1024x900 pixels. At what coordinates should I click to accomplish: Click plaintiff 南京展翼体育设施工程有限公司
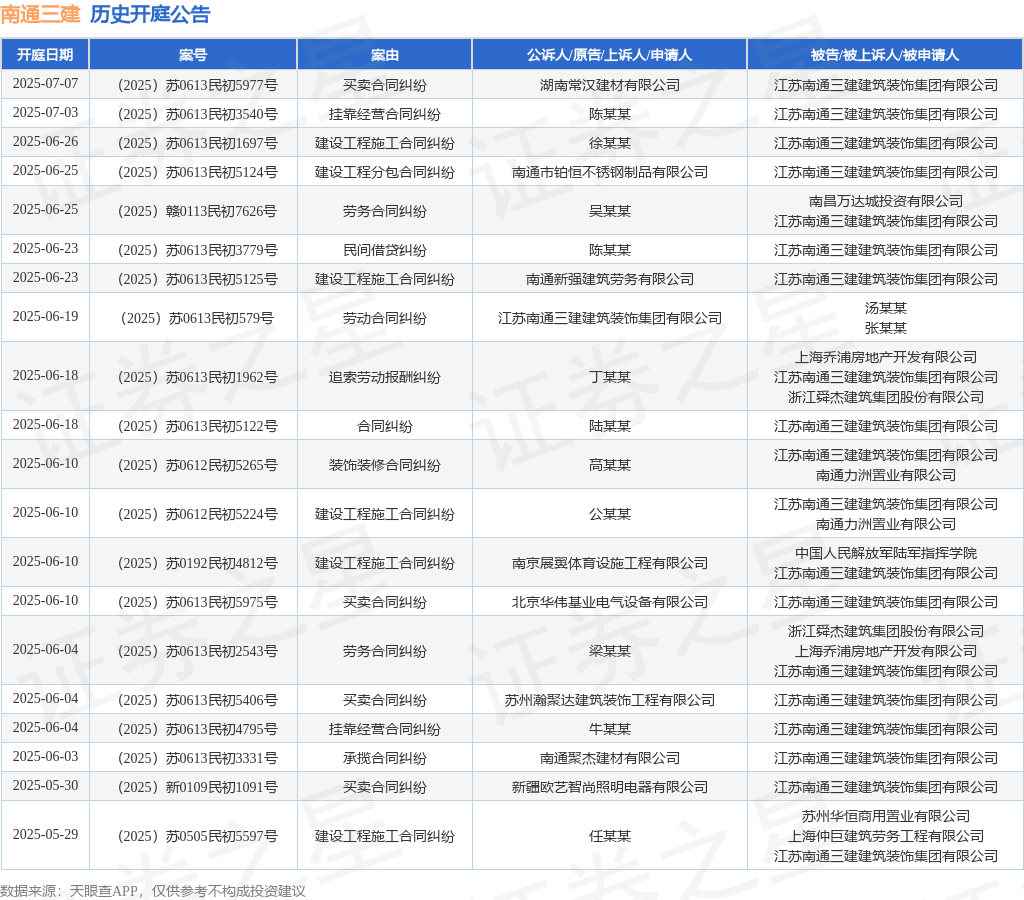[x=610, y=563]
